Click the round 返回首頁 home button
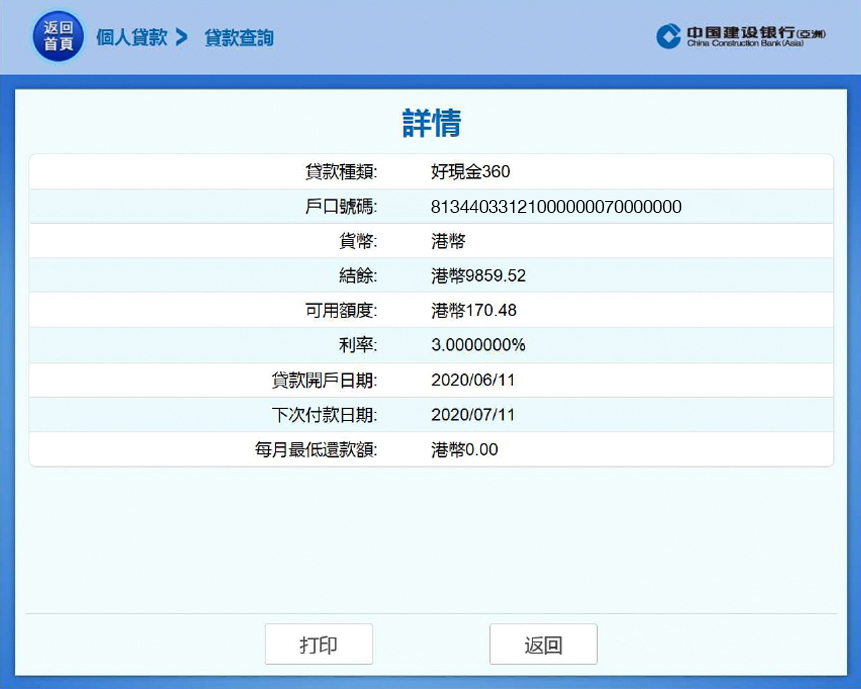 pyautogui.click(x=58, y=38)
